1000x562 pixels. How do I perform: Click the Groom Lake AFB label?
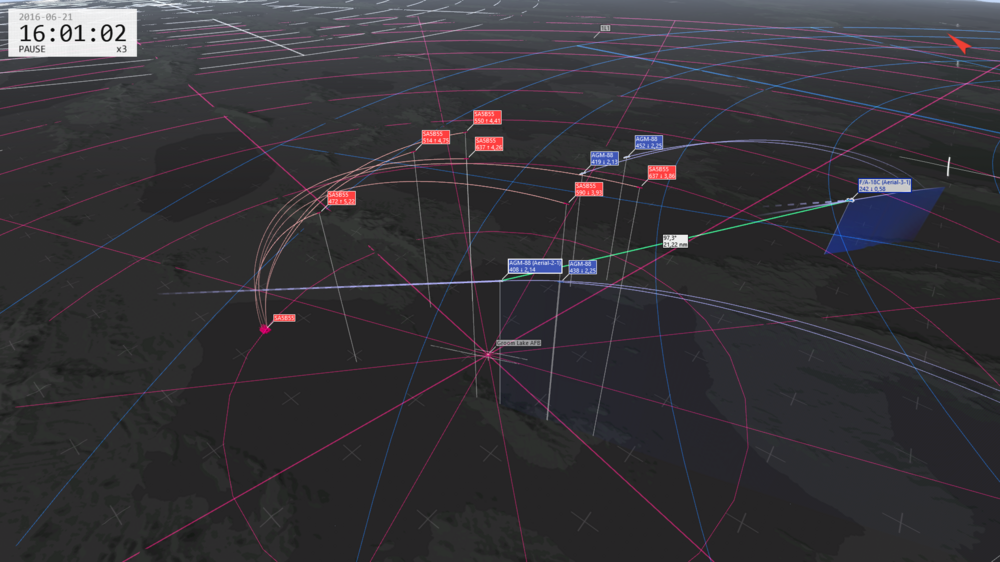click(518, 343)
